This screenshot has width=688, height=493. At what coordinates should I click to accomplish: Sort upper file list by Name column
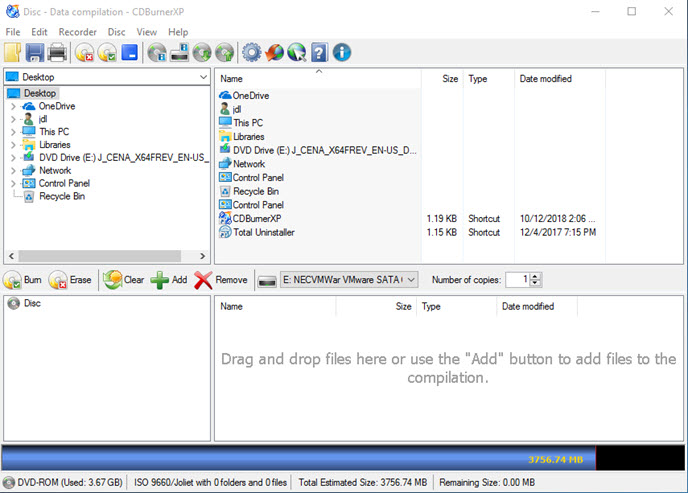(x=318, y=79)
